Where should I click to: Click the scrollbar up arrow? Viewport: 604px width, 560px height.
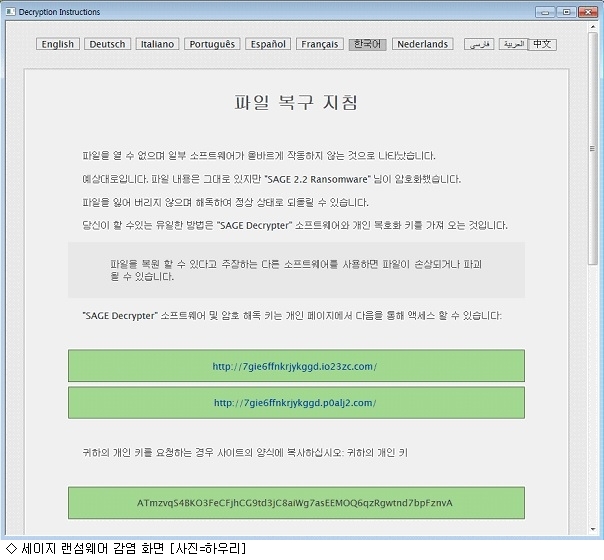[592, 27]
